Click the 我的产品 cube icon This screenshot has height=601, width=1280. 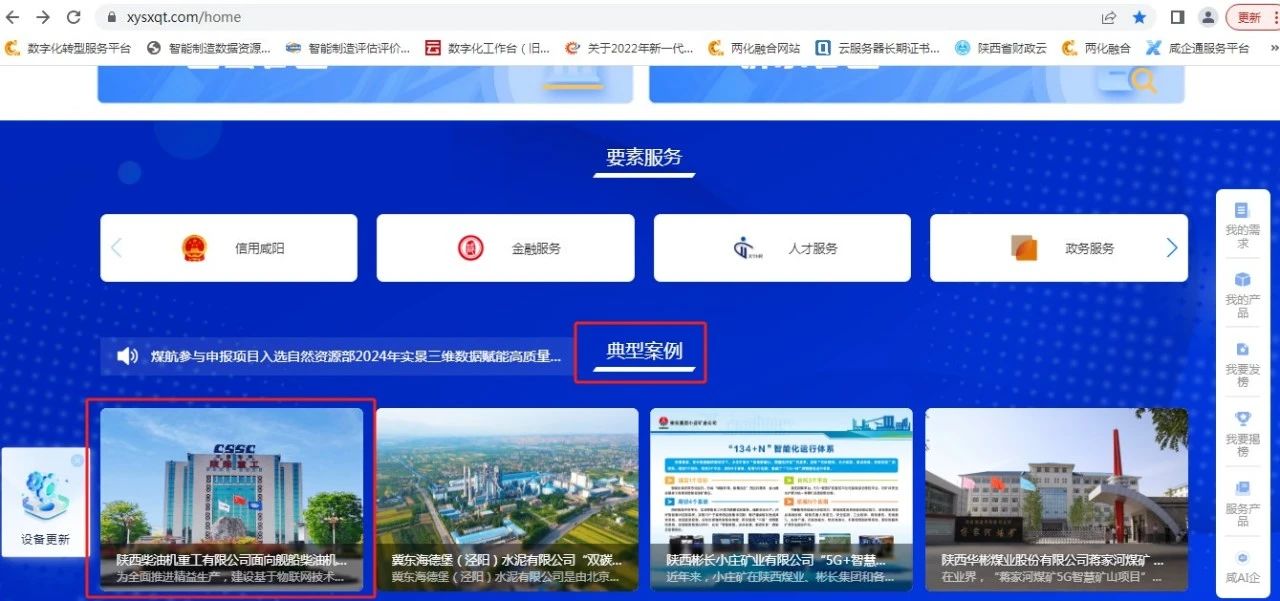1242,280
